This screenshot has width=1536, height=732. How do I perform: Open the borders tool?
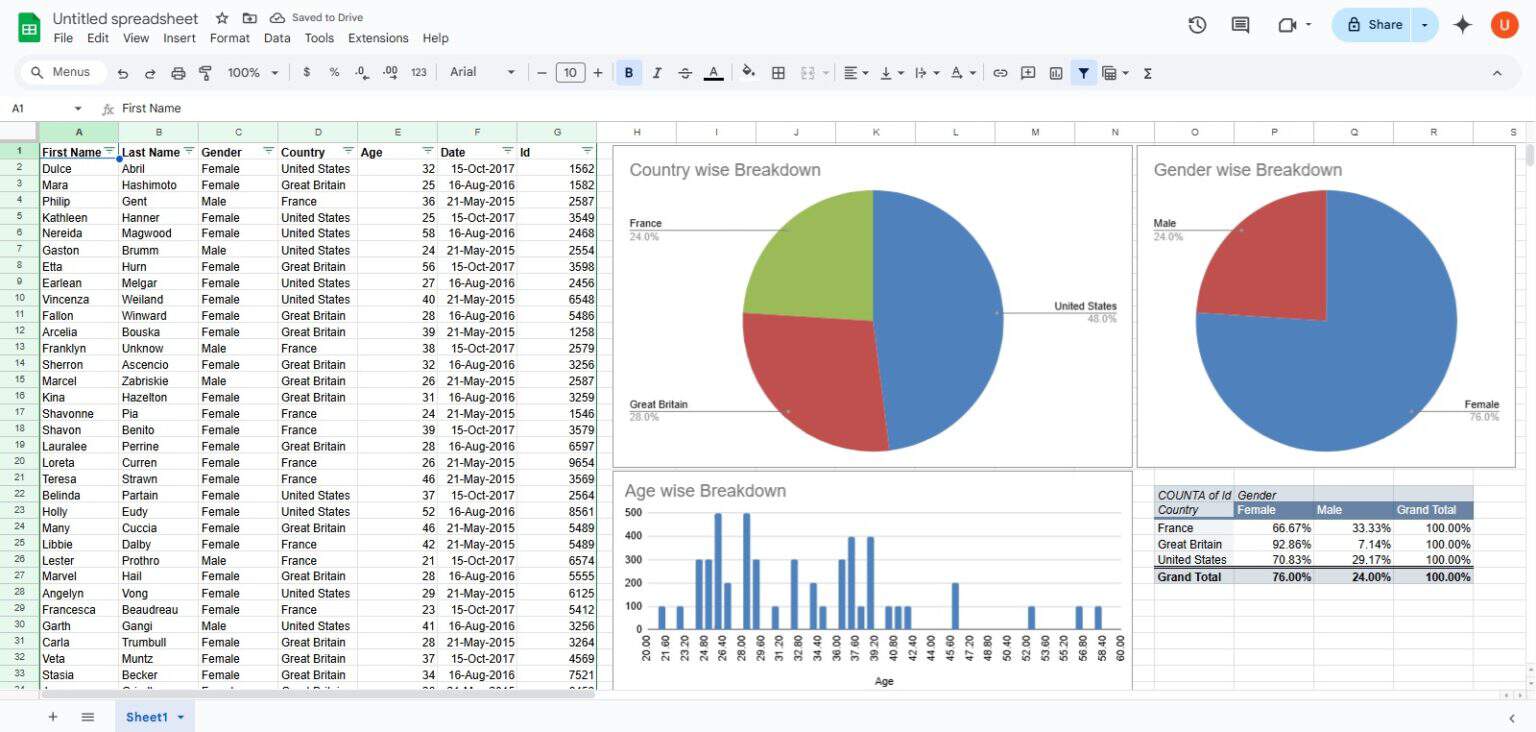pos(777,72)
